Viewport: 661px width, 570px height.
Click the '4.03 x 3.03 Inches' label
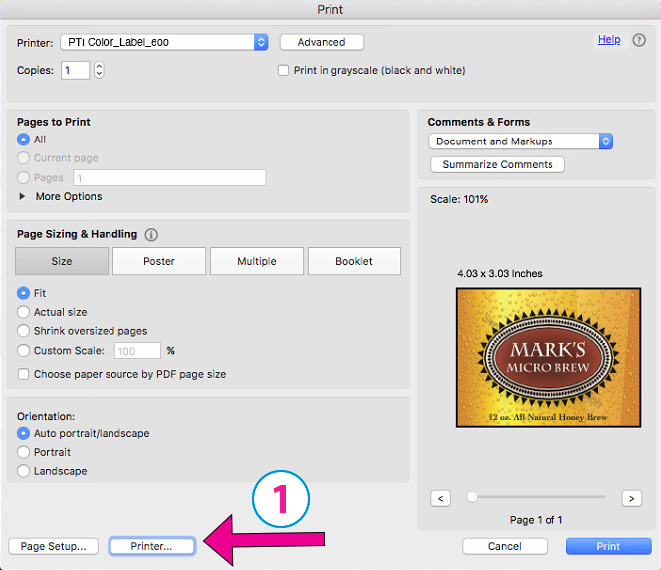[500, 274]
